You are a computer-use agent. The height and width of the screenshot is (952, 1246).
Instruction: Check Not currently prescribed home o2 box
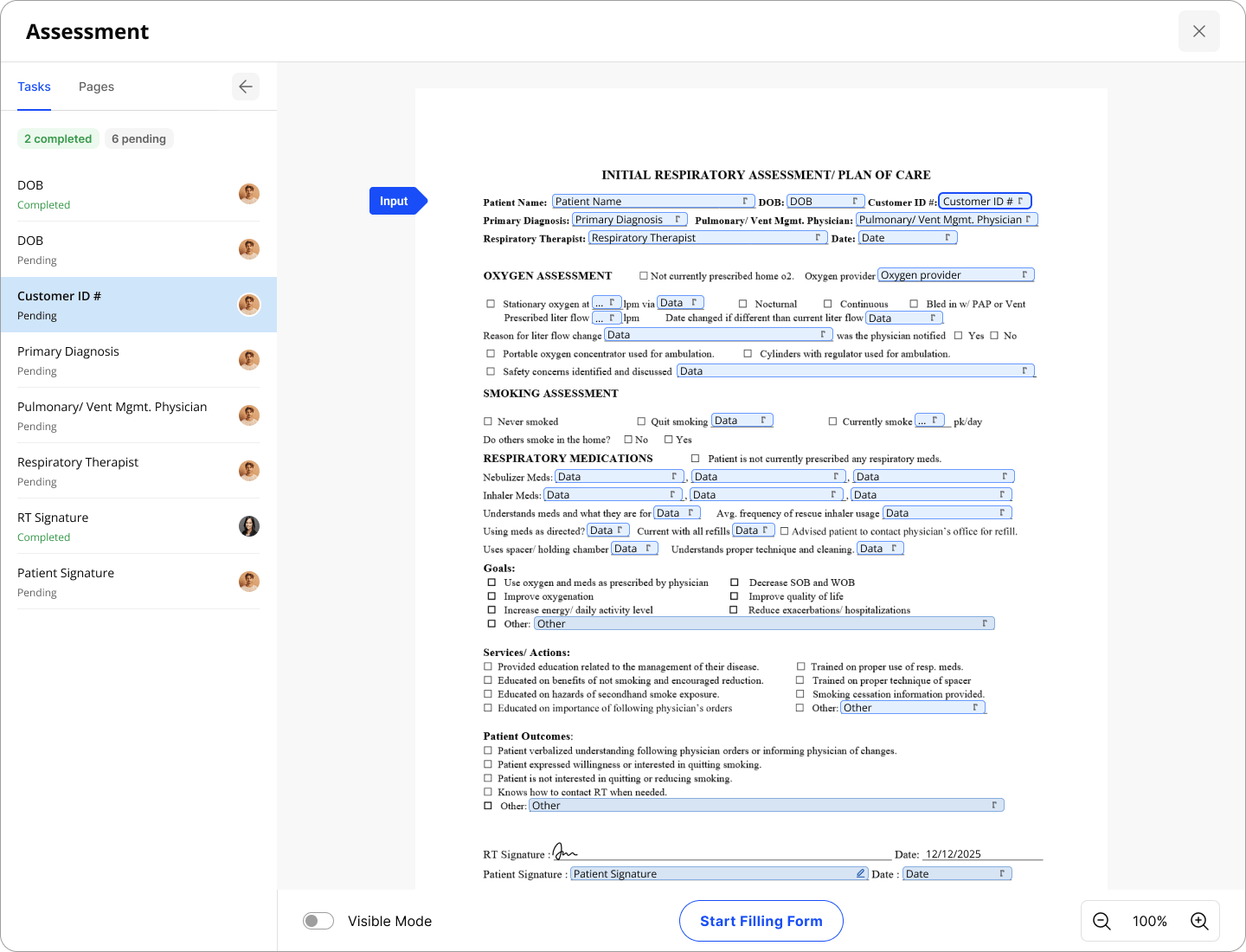pos(644,276)
